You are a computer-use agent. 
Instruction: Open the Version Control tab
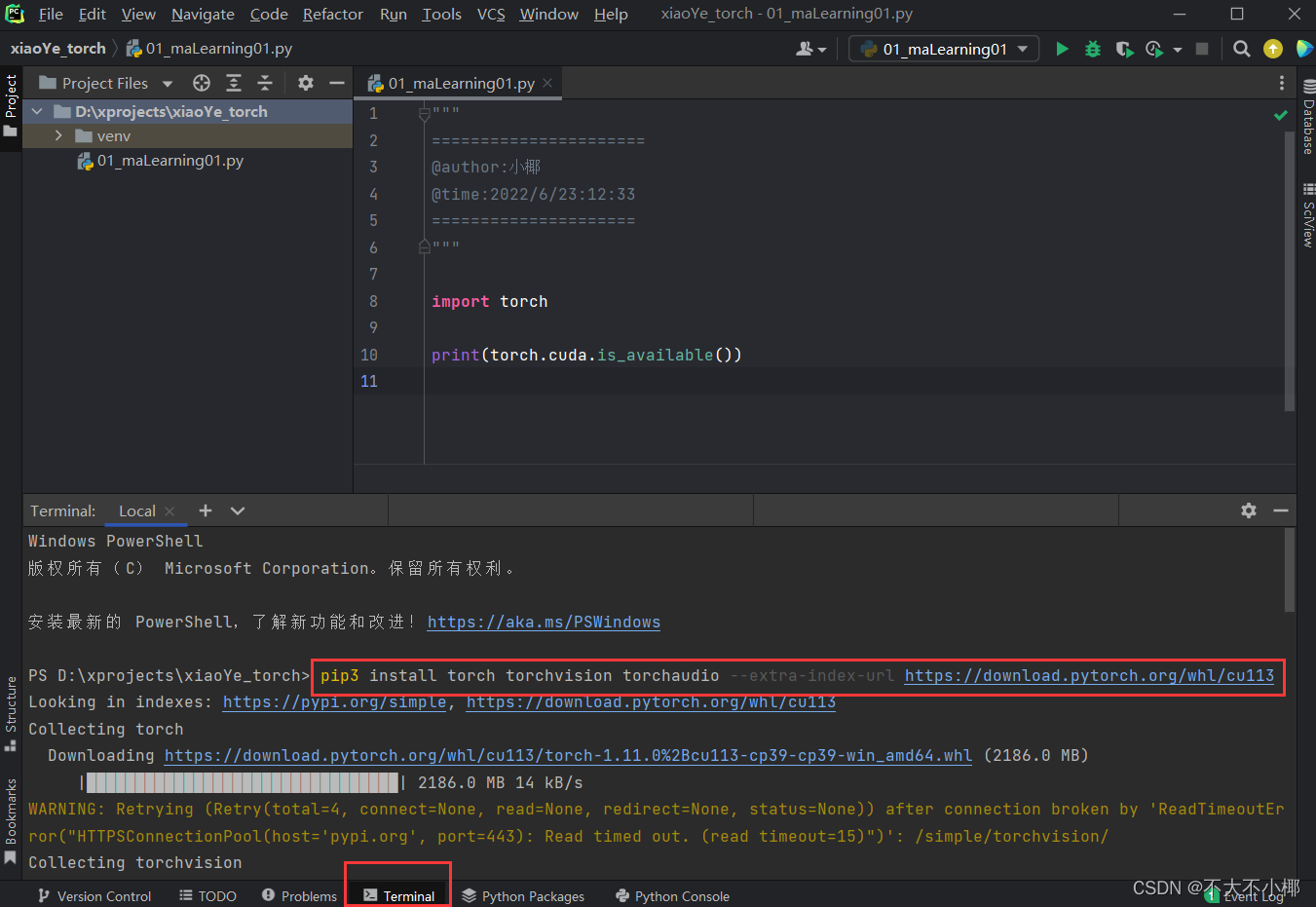94,896
